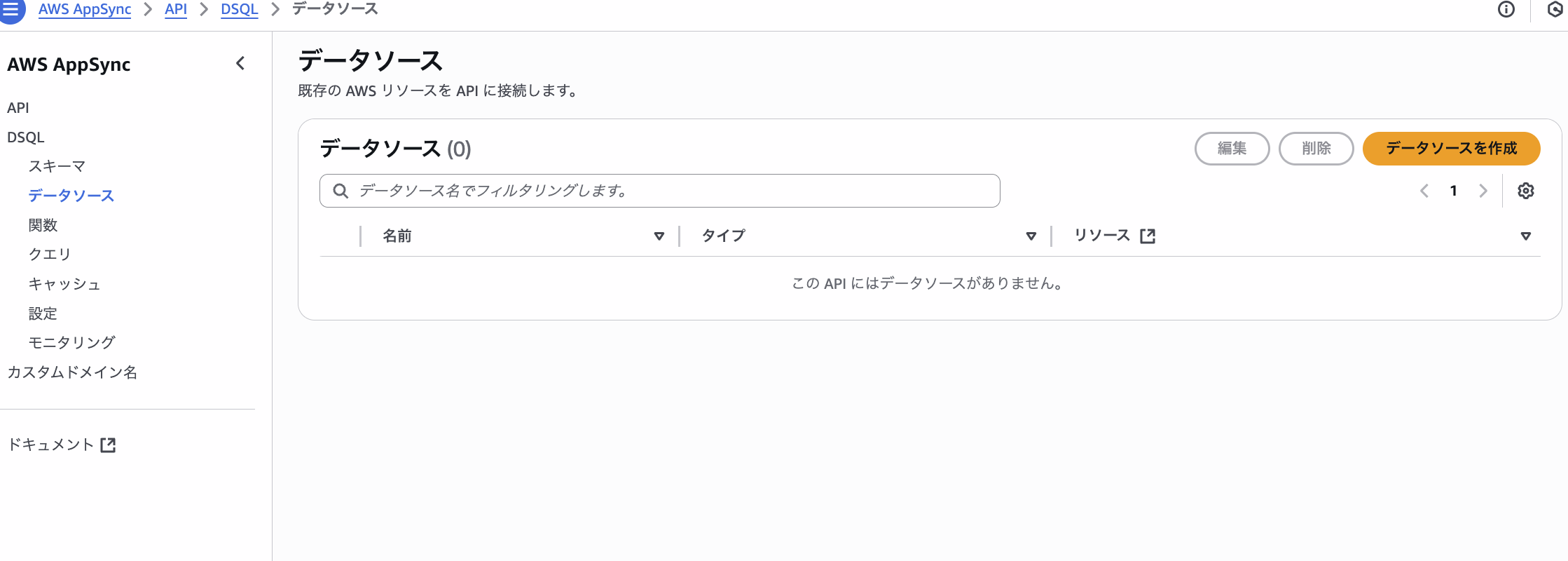Click the search magnifier in the filter field
The height and width of the screenshot is (561, 1568).
coord(341,190)
